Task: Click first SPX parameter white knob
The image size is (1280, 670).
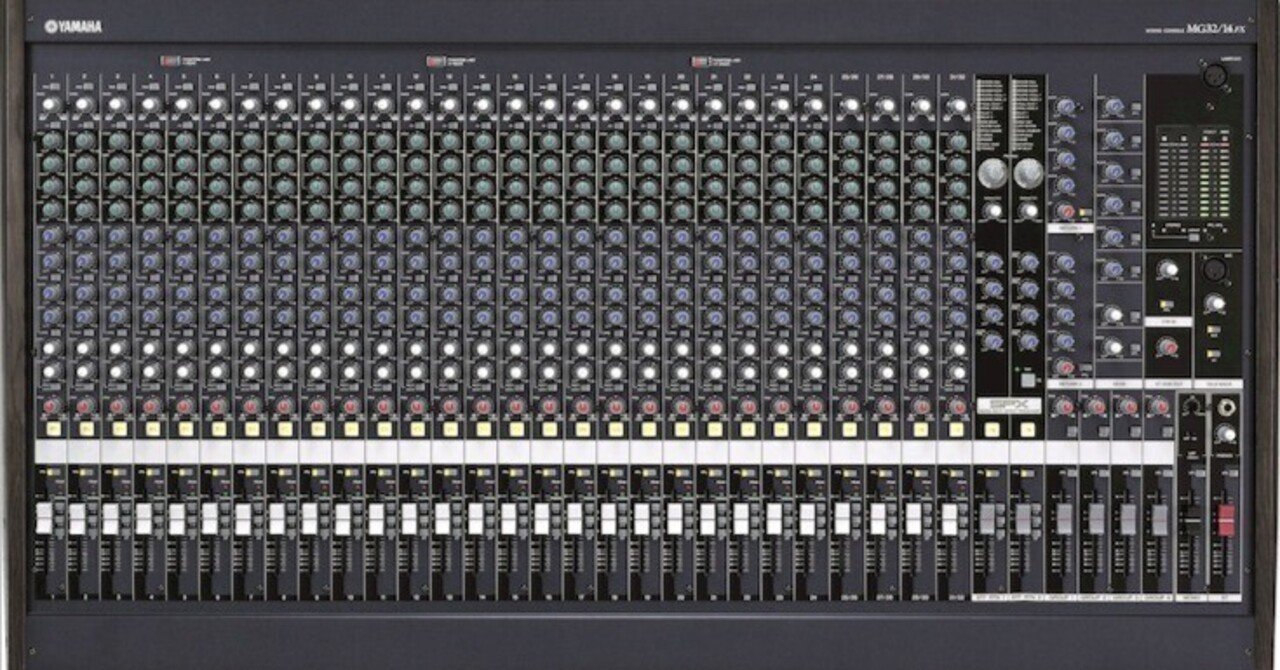Action: click(x=992, y=211)
